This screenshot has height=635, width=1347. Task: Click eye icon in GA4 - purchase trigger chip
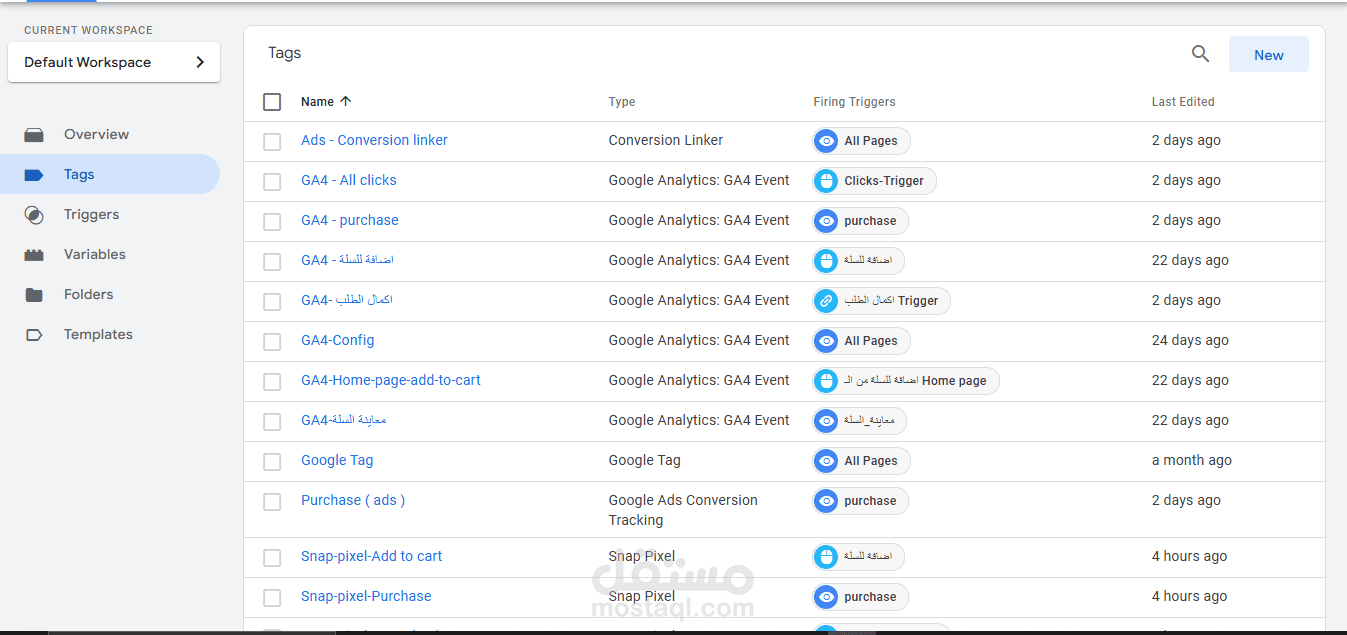826,221
